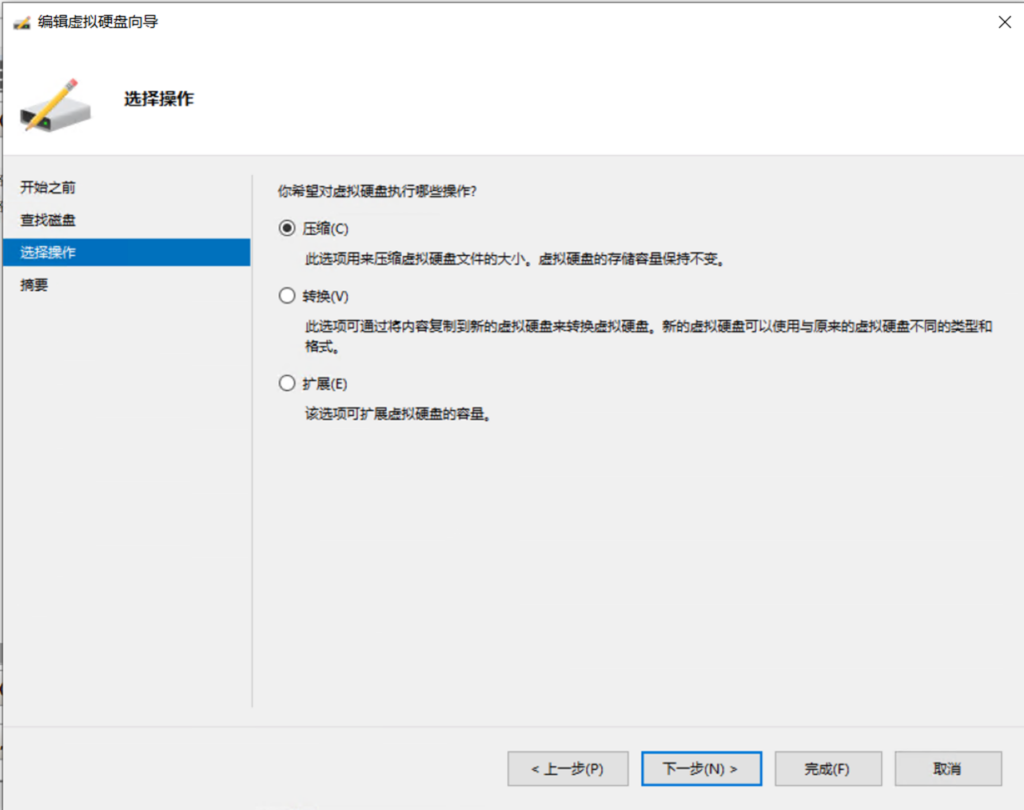Select the highlighted 选择操作 step
The height and width of the screenshot is (810, 1024).
[127, 252]
